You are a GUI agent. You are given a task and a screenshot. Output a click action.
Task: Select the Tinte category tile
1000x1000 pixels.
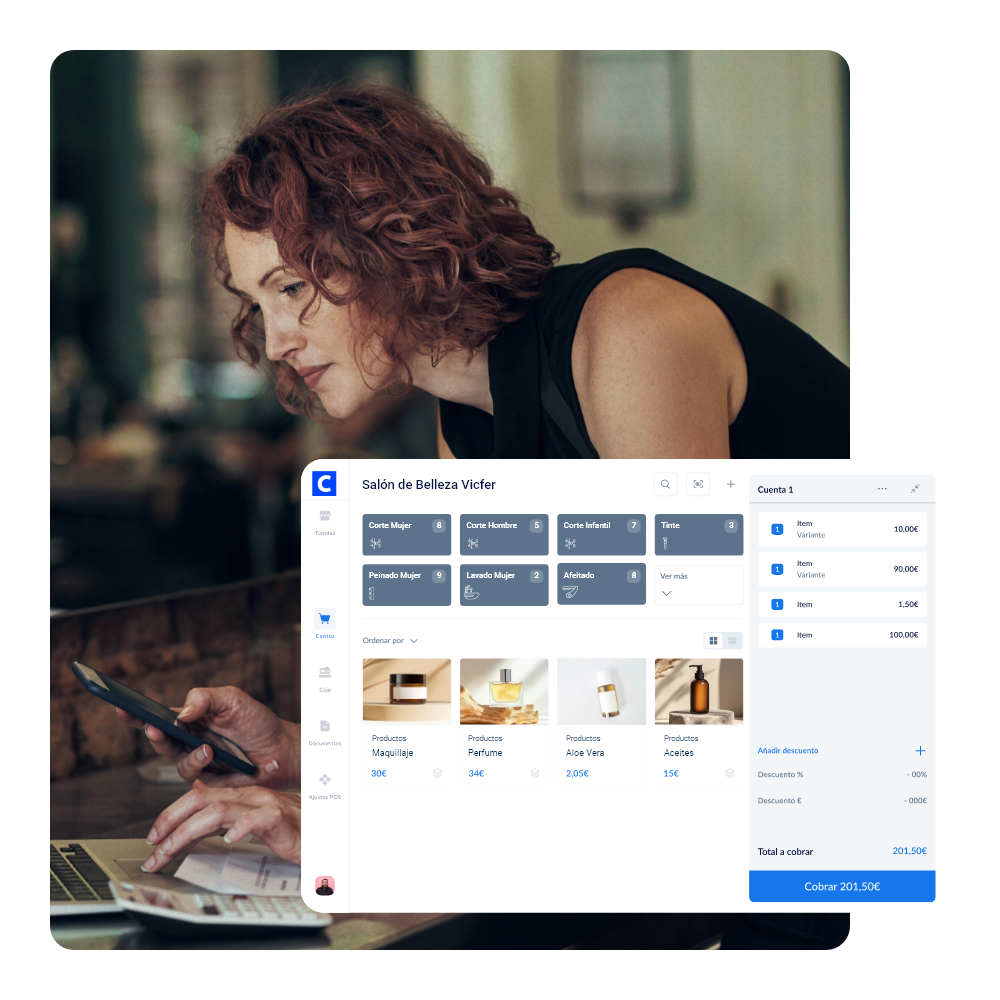tap(698, 535)
